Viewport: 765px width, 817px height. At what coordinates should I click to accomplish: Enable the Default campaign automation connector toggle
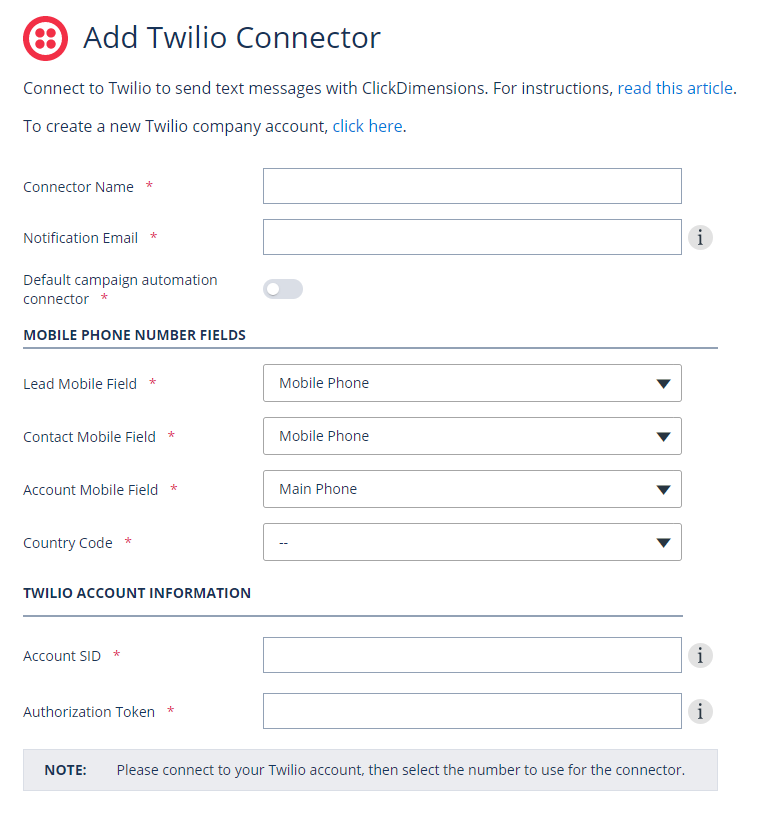click(282, 288)
